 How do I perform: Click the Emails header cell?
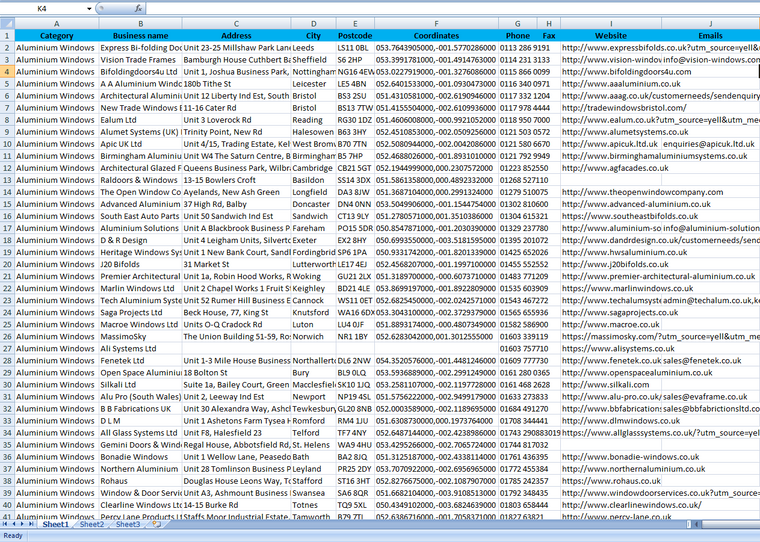point(711,35)
